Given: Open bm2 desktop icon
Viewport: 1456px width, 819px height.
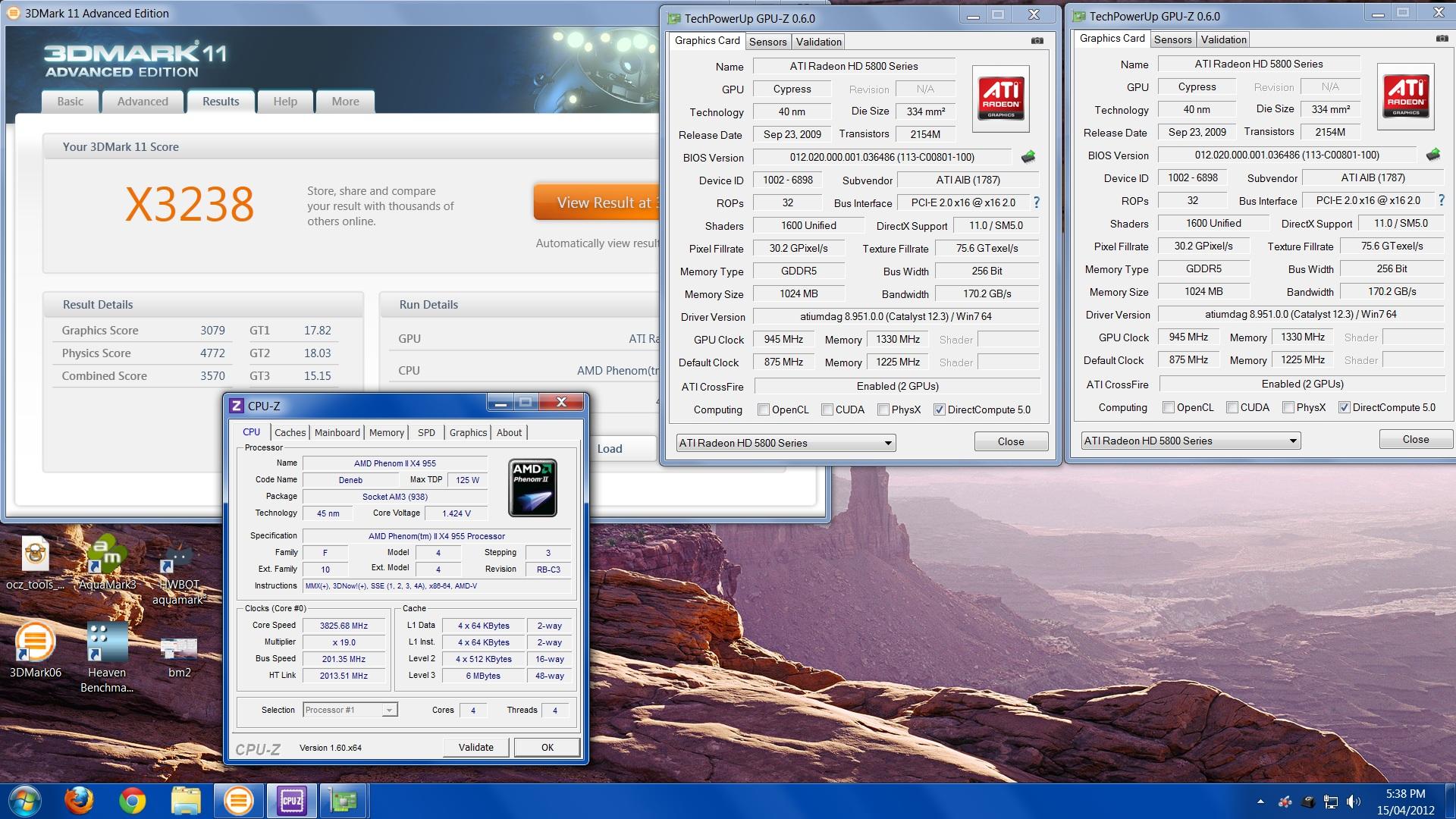Looking at the screenshot, I should click(179, 656).
